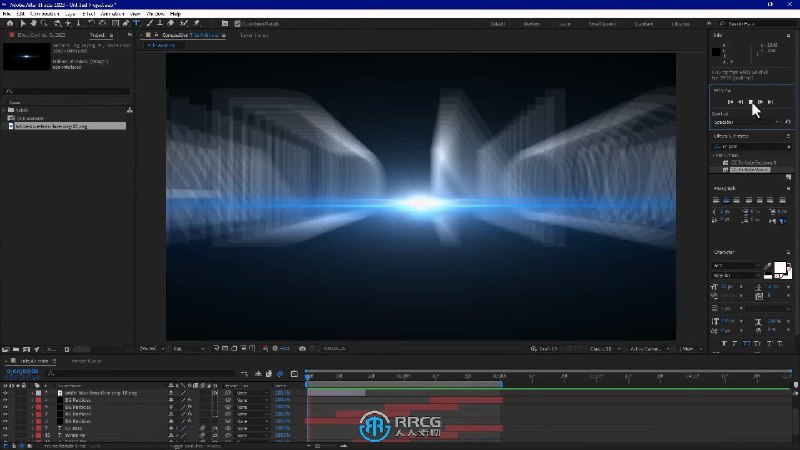Select the Hand tool

[x=33, y=23]
